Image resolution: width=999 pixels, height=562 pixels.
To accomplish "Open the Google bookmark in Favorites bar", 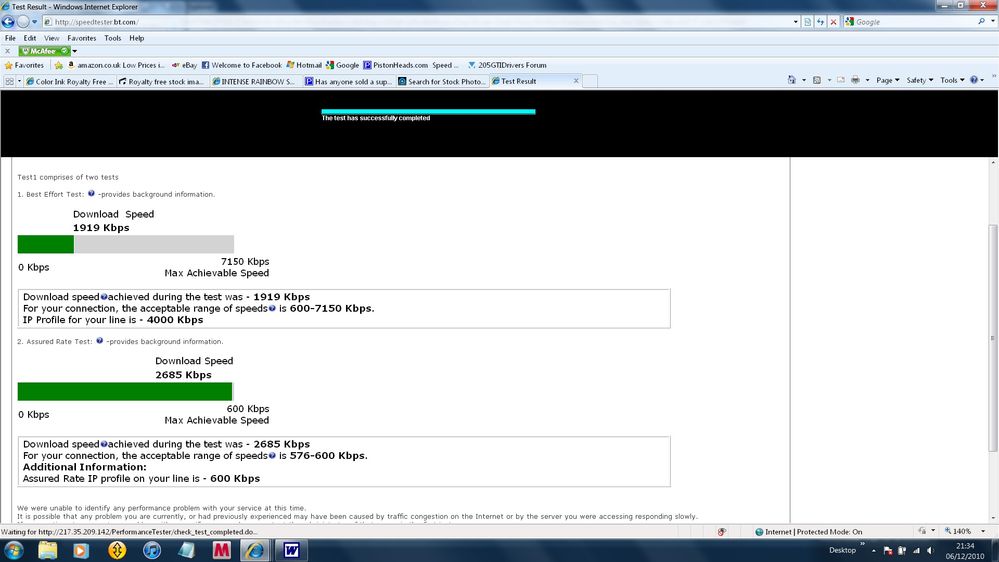I will click(342, 65).
